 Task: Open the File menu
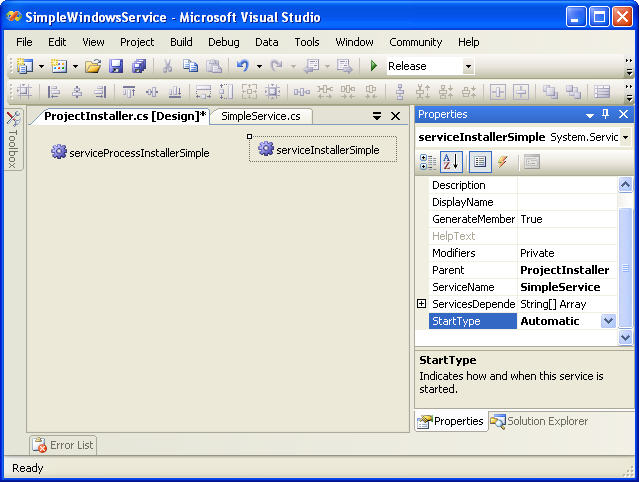24,42
